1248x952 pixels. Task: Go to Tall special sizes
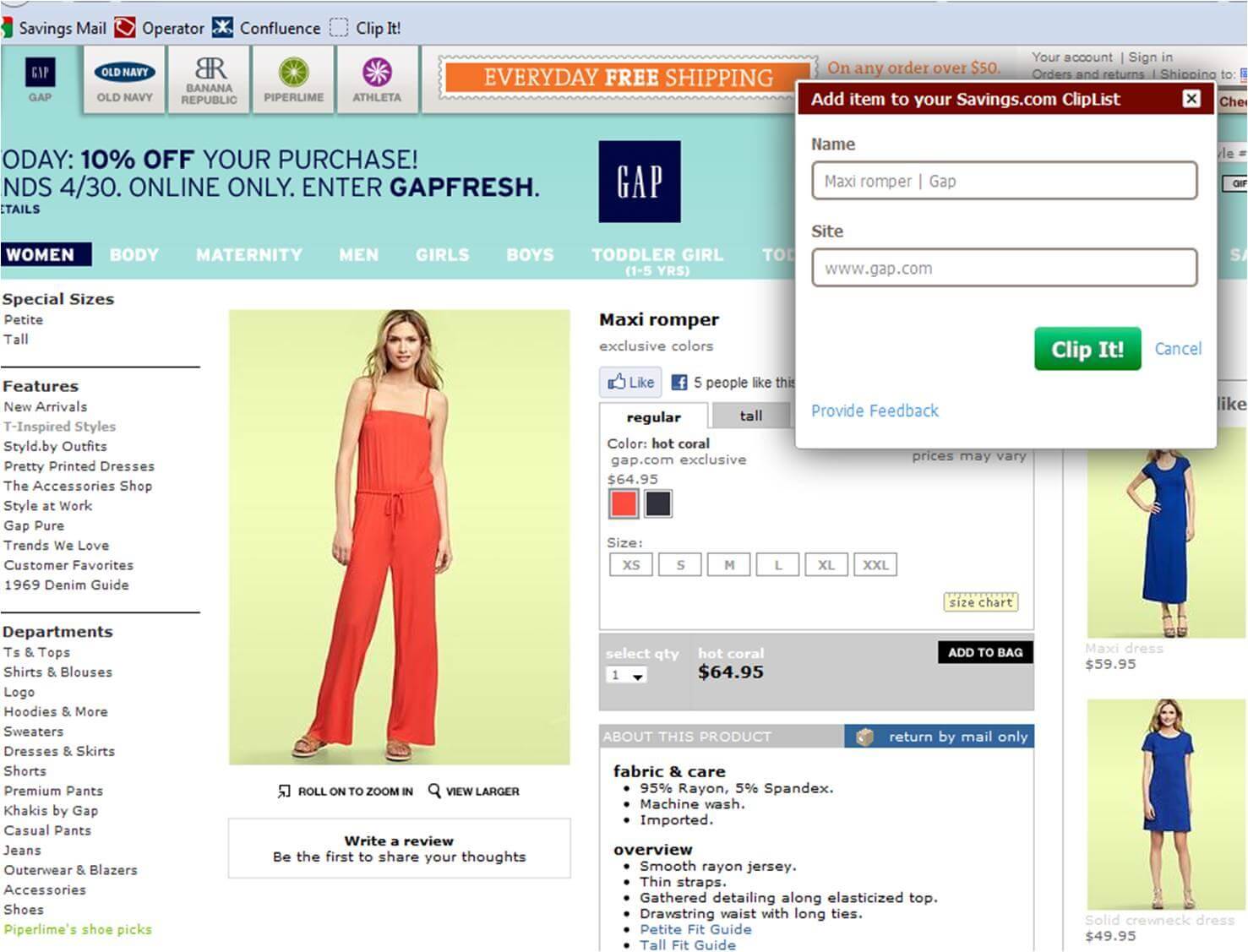(x=16, y=339)
